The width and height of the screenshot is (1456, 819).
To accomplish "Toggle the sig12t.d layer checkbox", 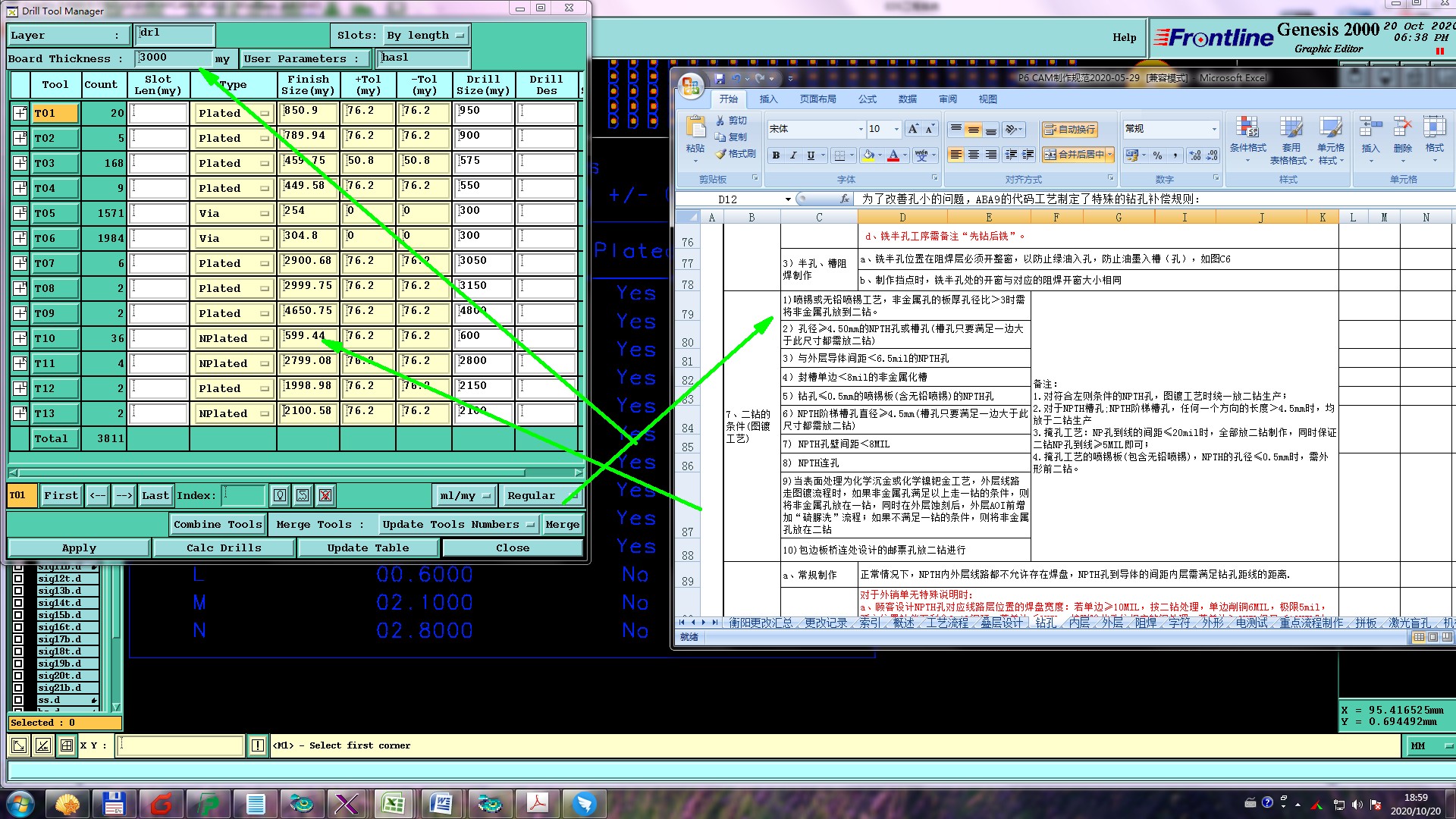I will [18, 579].
